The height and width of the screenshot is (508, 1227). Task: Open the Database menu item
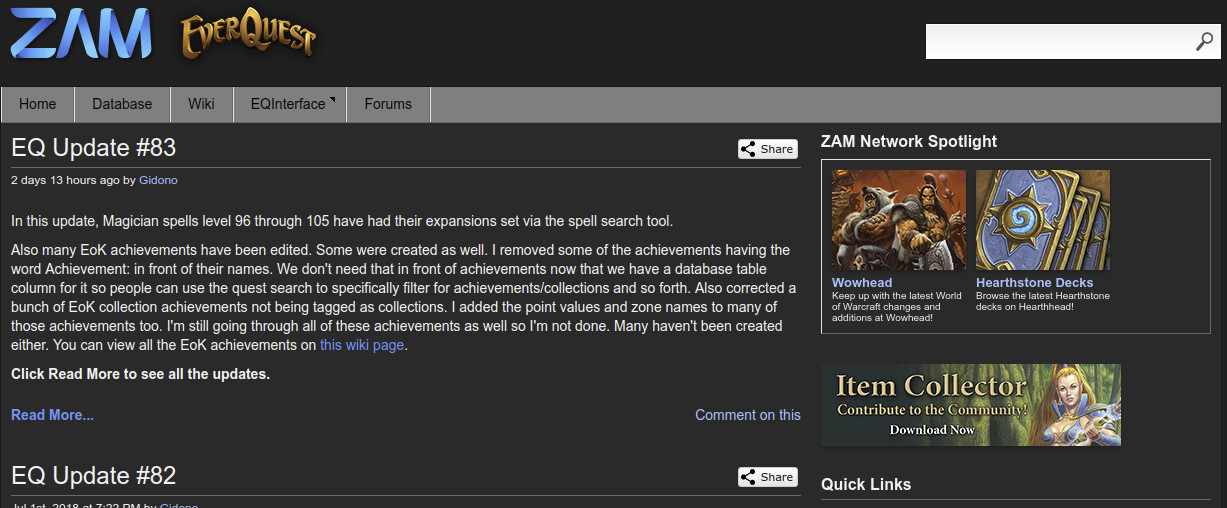(x=122, y=104)
